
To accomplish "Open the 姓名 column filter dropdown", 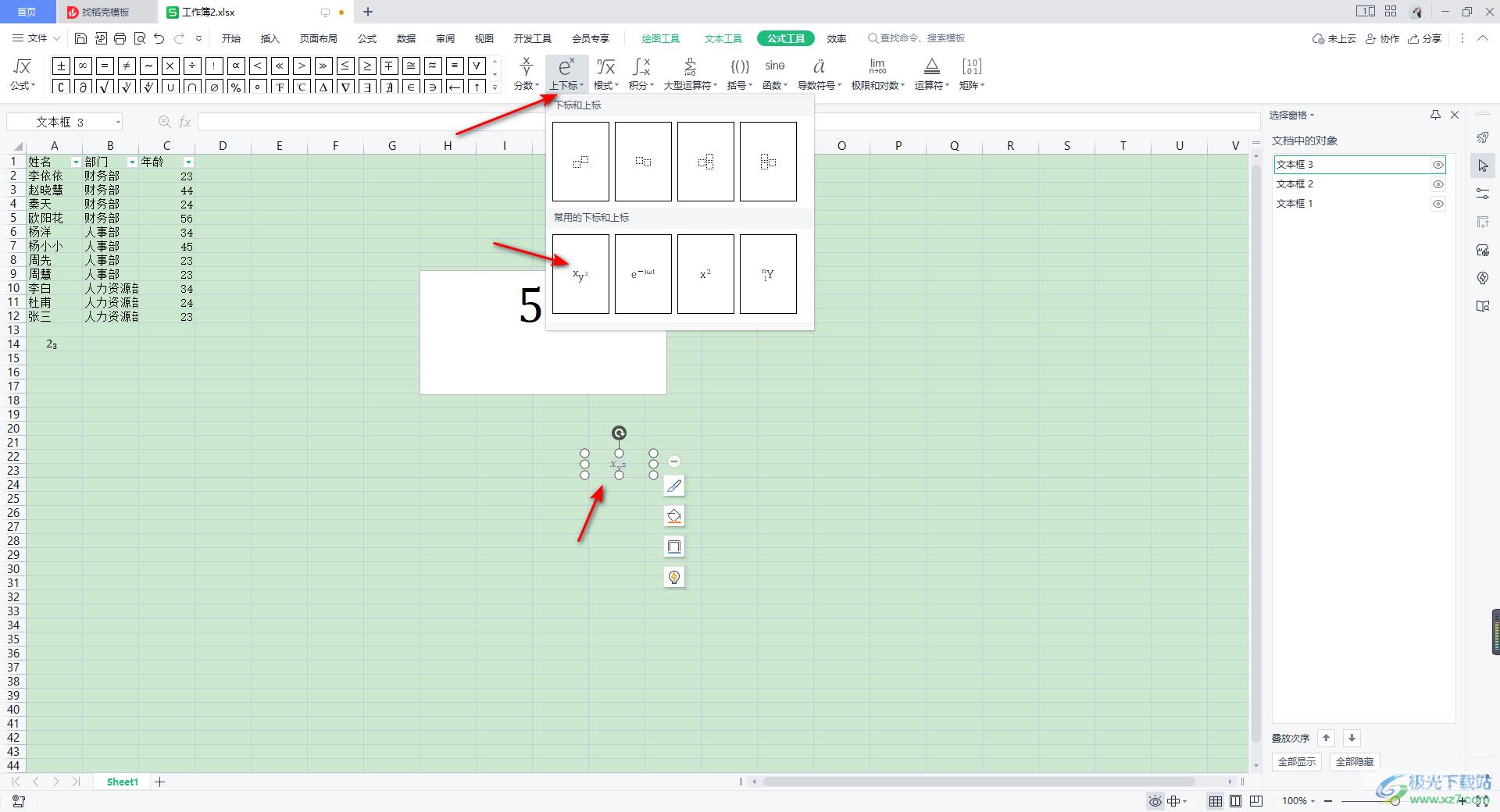I will pos(76,162).
